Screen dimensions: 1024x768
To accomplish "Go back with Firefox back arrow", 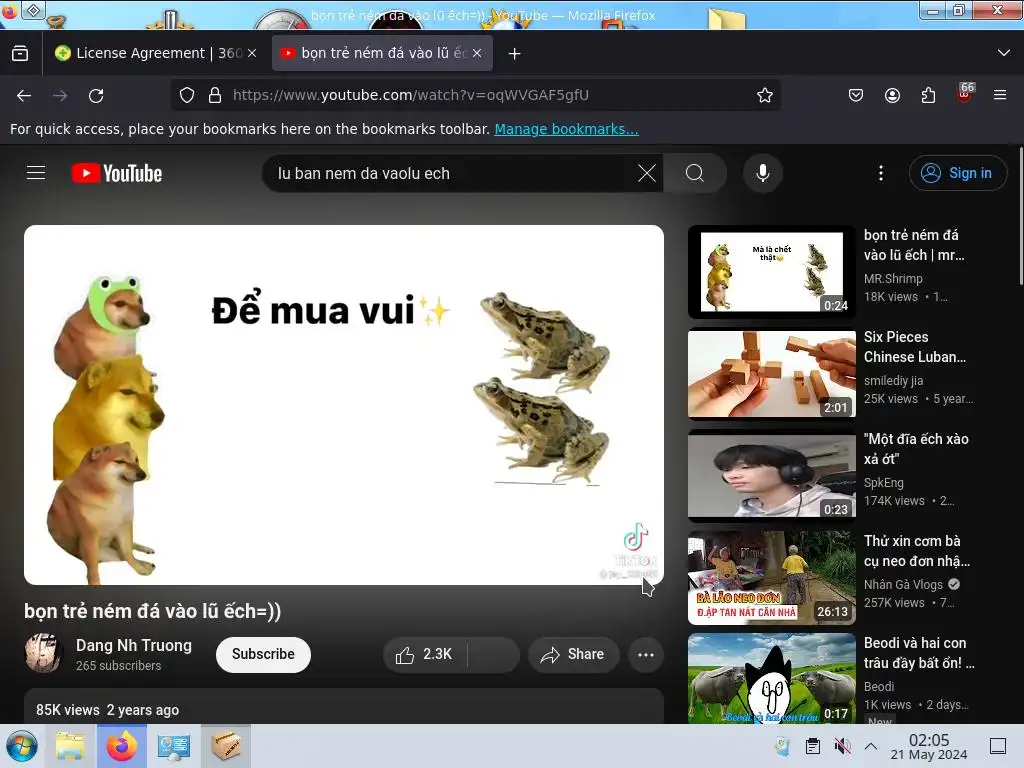I will click(x=24, y=95).
